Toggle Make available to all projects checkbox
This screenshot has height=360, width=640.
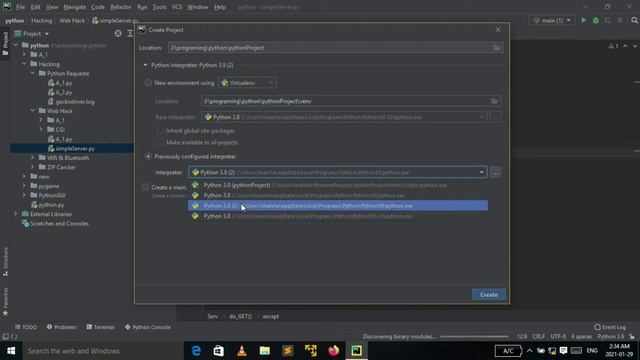point(160,142)
